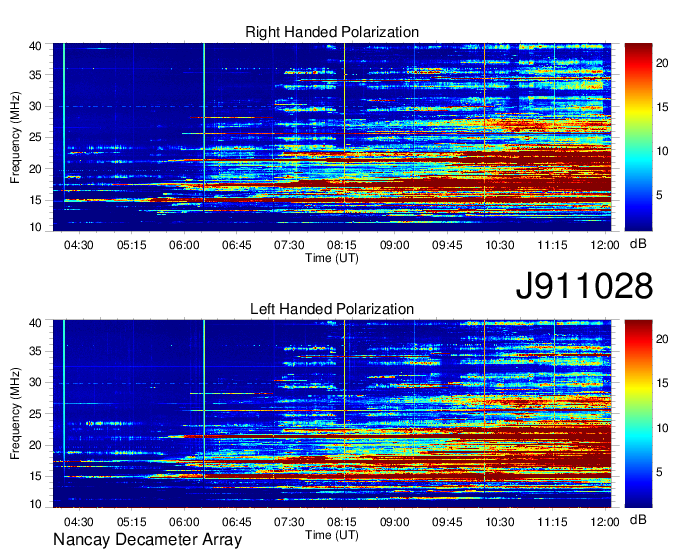The image size is (680, 552).
Task: Click the dB unit label under the bottom color bar
Action: (638, 519)
